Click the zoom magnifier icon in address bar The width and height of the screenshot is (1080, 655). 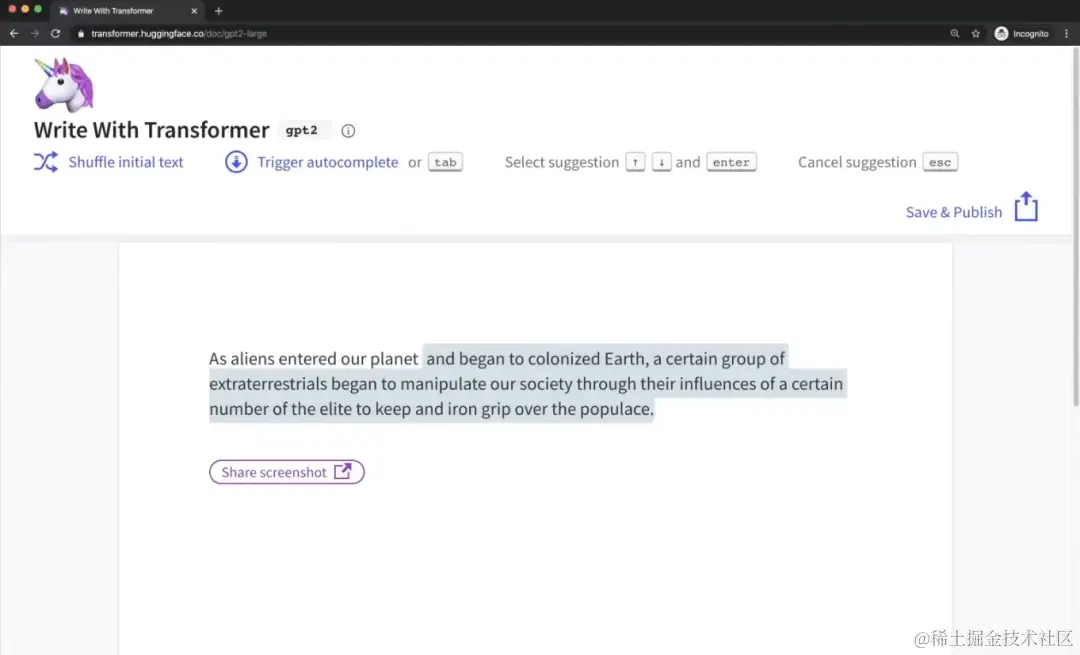[955, 33]
